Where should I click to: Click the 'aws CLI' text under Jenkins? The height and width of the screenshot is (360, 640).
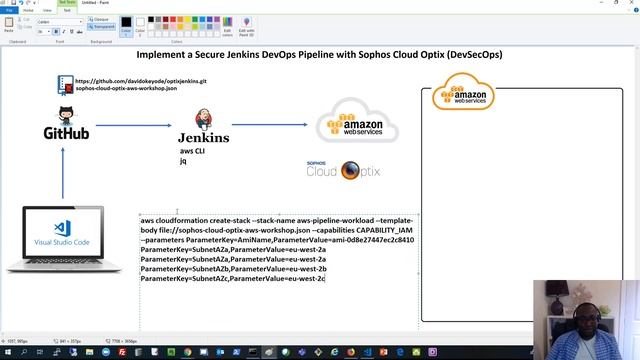tap(192, 151)
